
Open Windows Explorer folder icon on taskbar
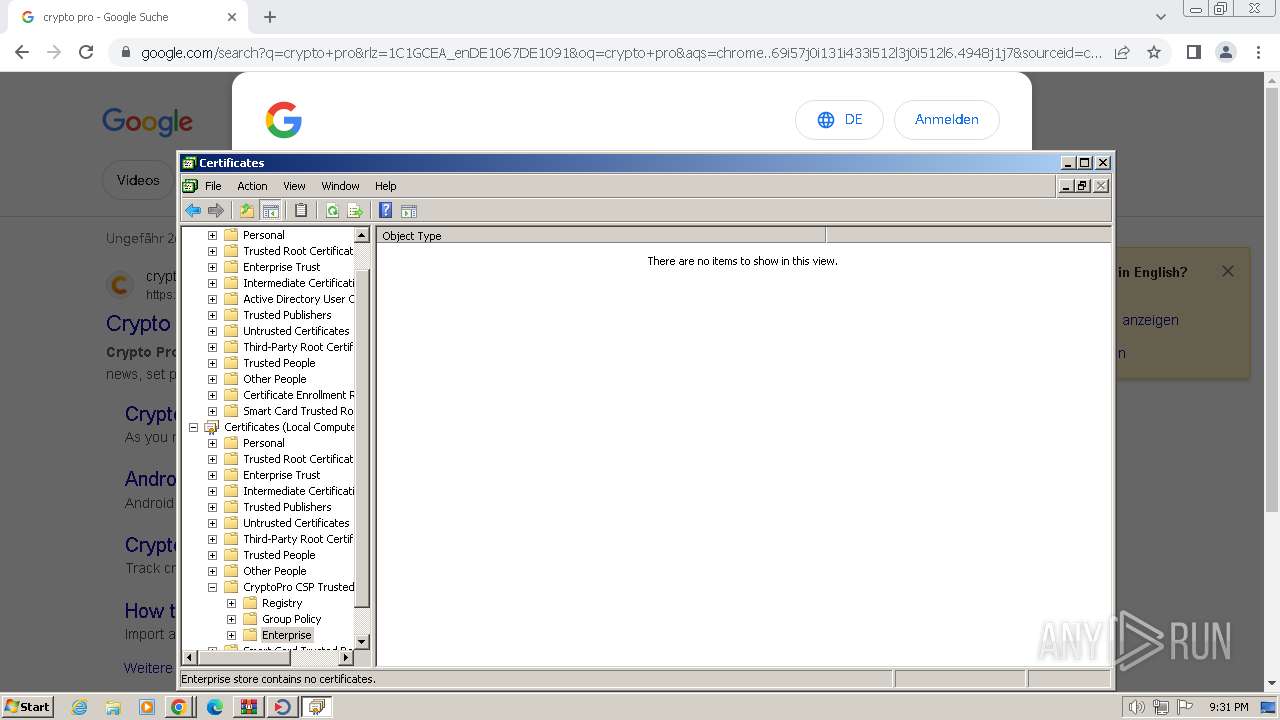113,707
